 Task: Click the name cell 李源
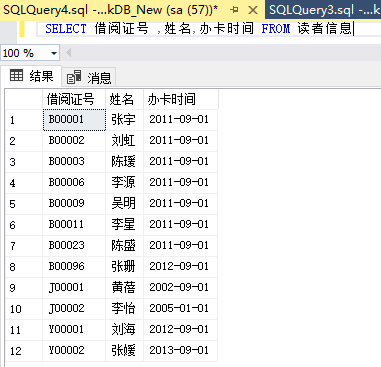(x=124, y=183)
